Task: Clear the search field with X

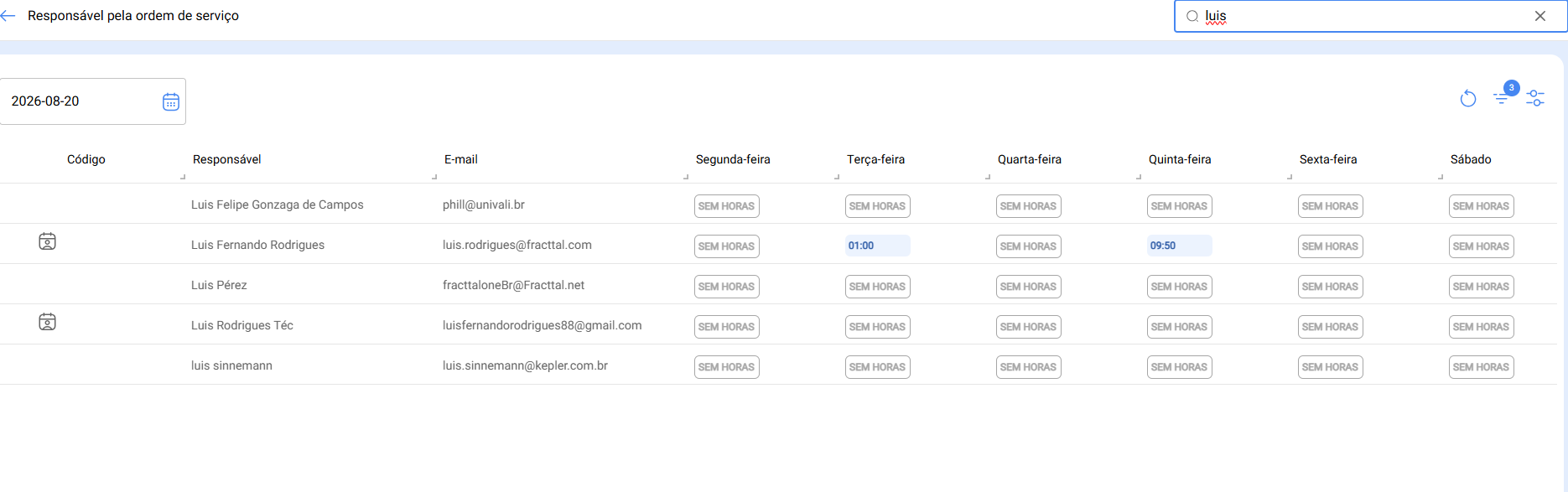Action: click(x=1539, y=16)
